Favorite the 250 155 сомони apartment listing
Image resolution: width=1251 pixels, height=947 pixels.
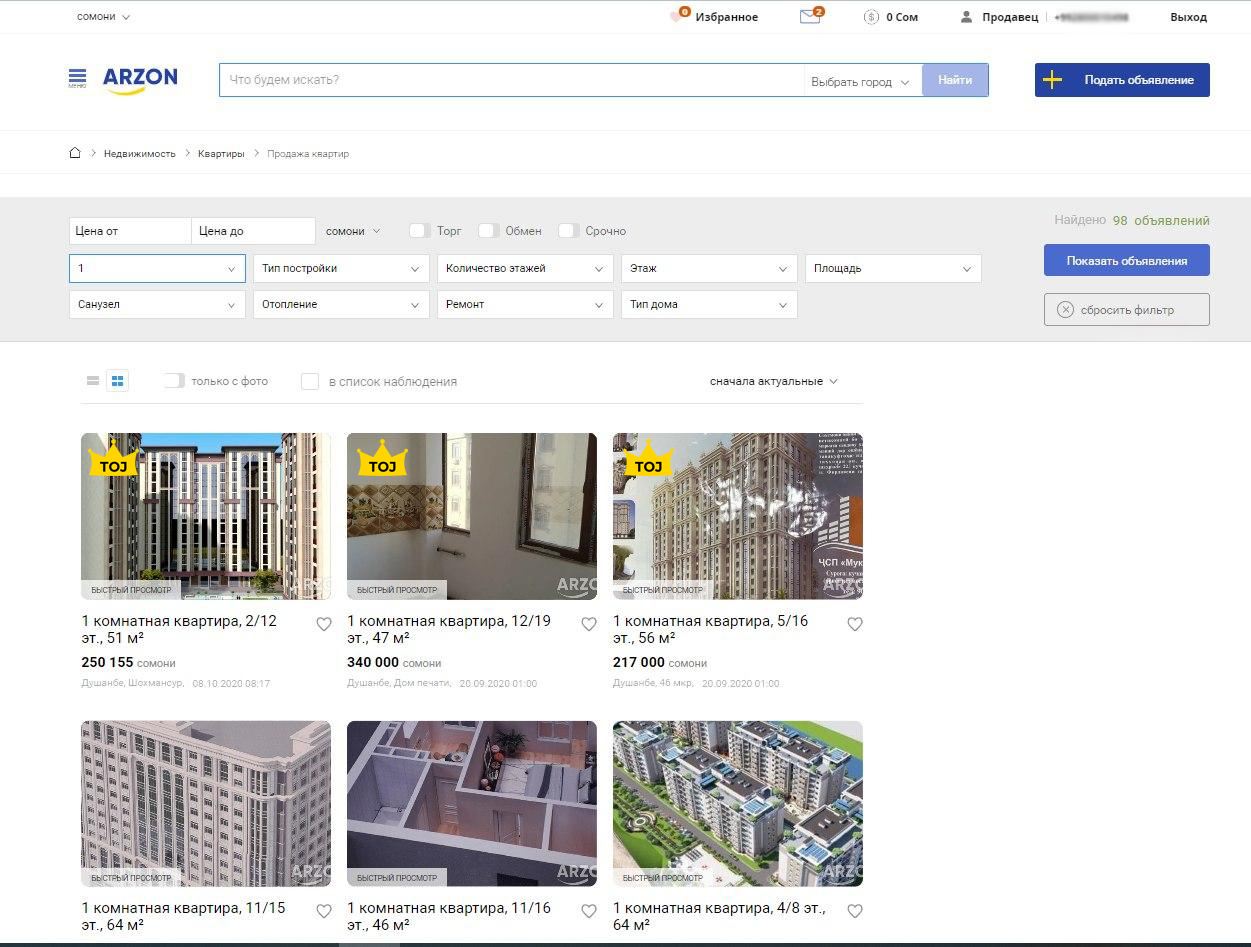(323, 624)
